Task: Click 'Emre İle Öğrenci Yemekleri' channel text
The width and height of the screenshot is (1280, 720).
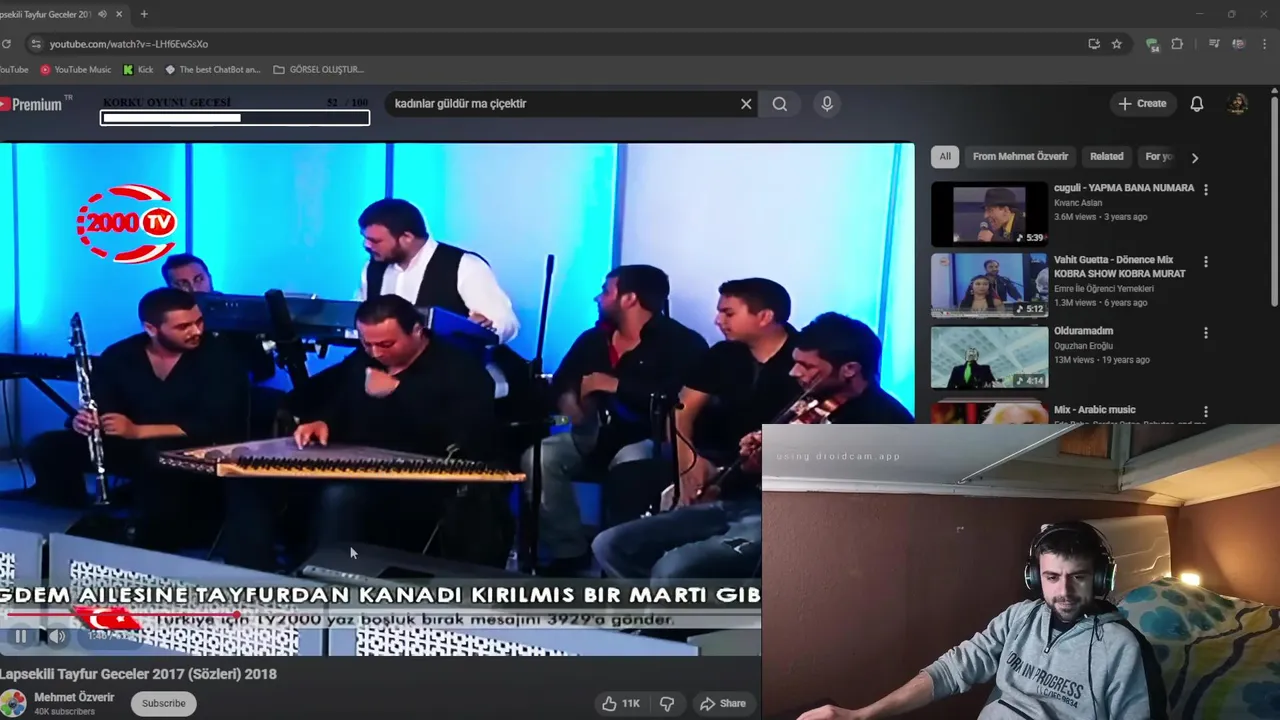Action: (x=1103, y=289)
